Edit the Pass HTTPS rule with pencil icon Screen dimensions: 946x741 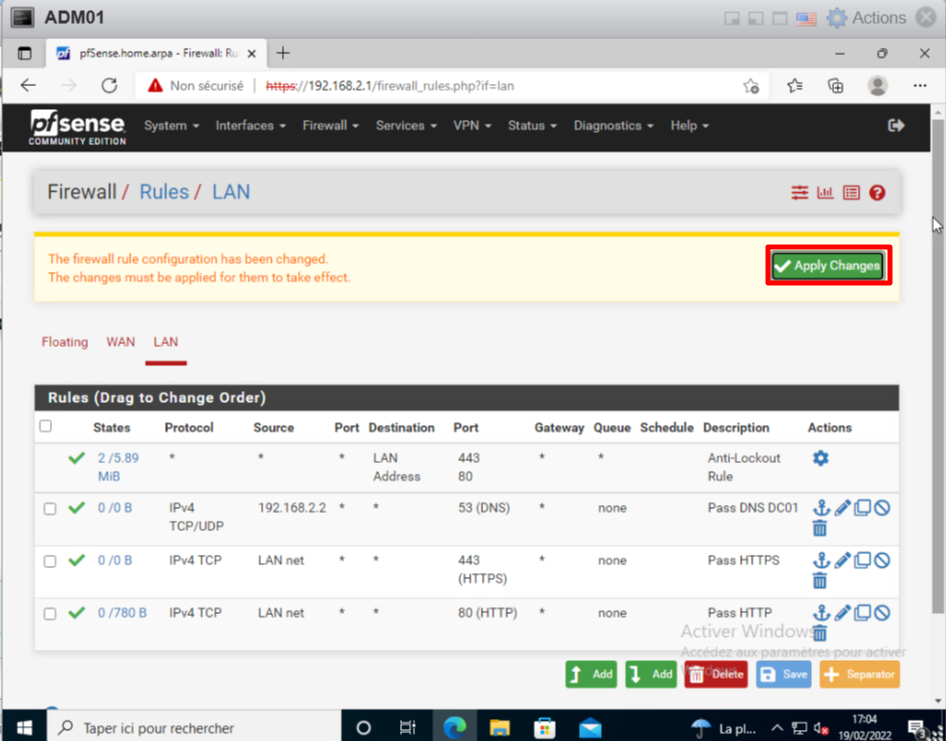click(x=842, y=561)
